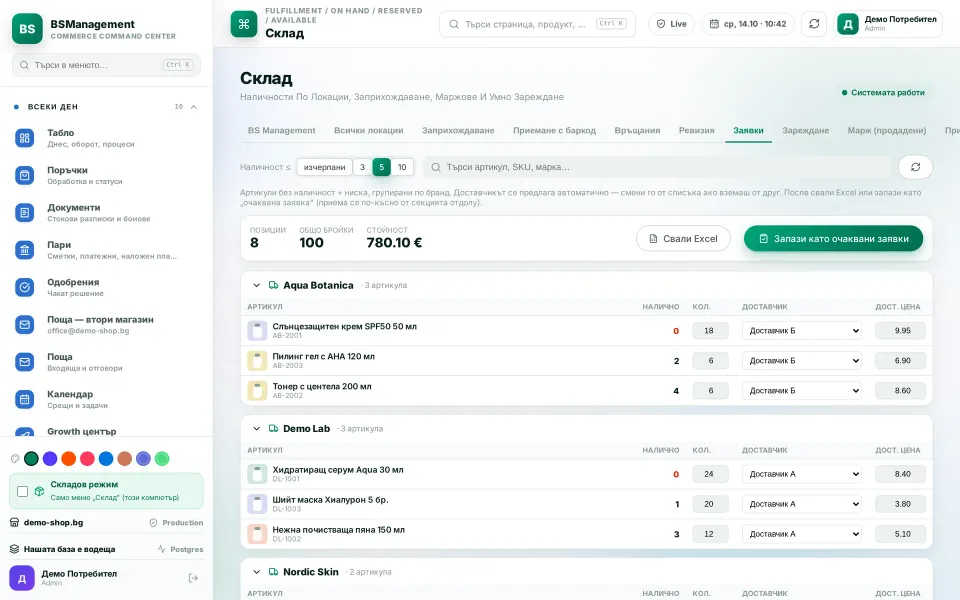Screen dimensions: 960x600
Task: Toggle the Live status pill
Action: point(672,24)
